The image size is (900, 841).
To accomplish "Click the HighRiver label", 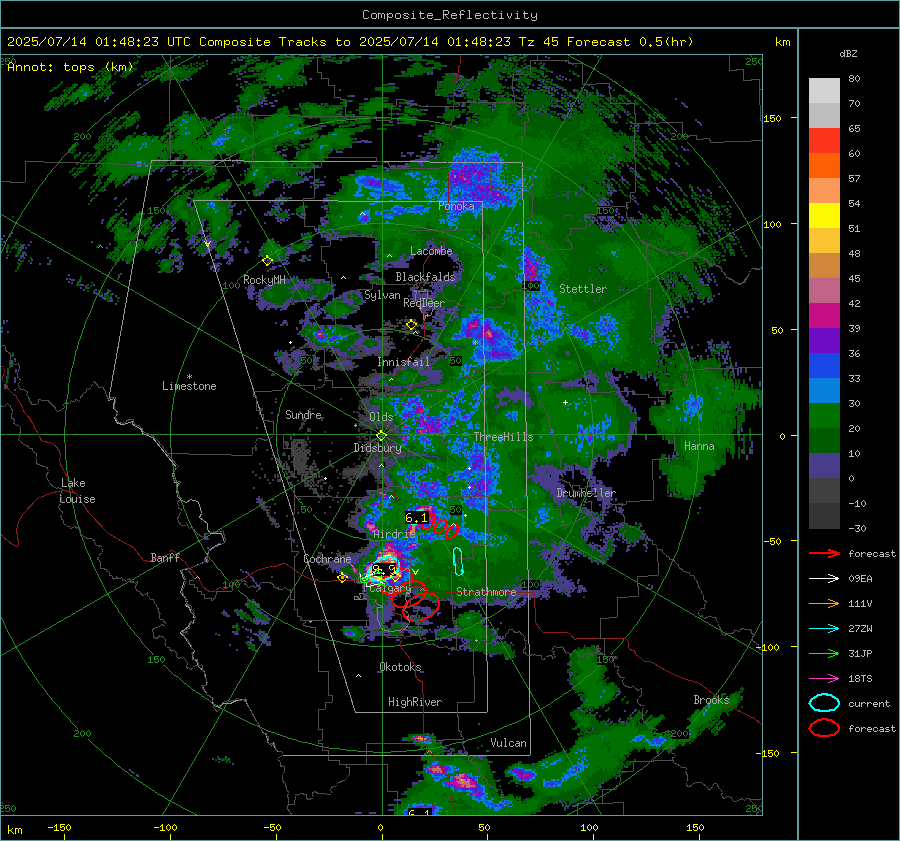I will [414, 702].
